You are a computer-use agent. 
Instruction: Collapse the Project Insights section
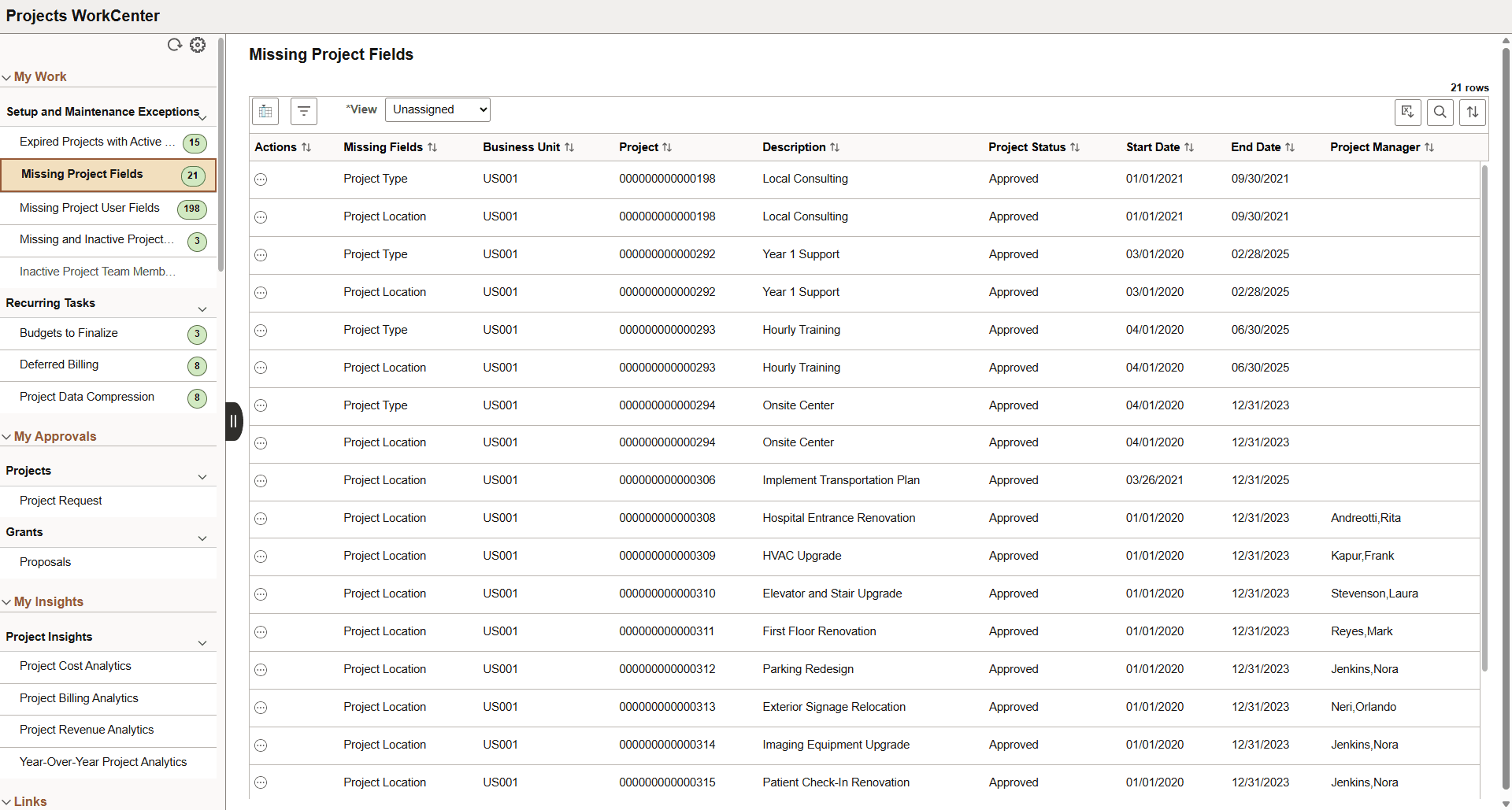coord(203,643)
